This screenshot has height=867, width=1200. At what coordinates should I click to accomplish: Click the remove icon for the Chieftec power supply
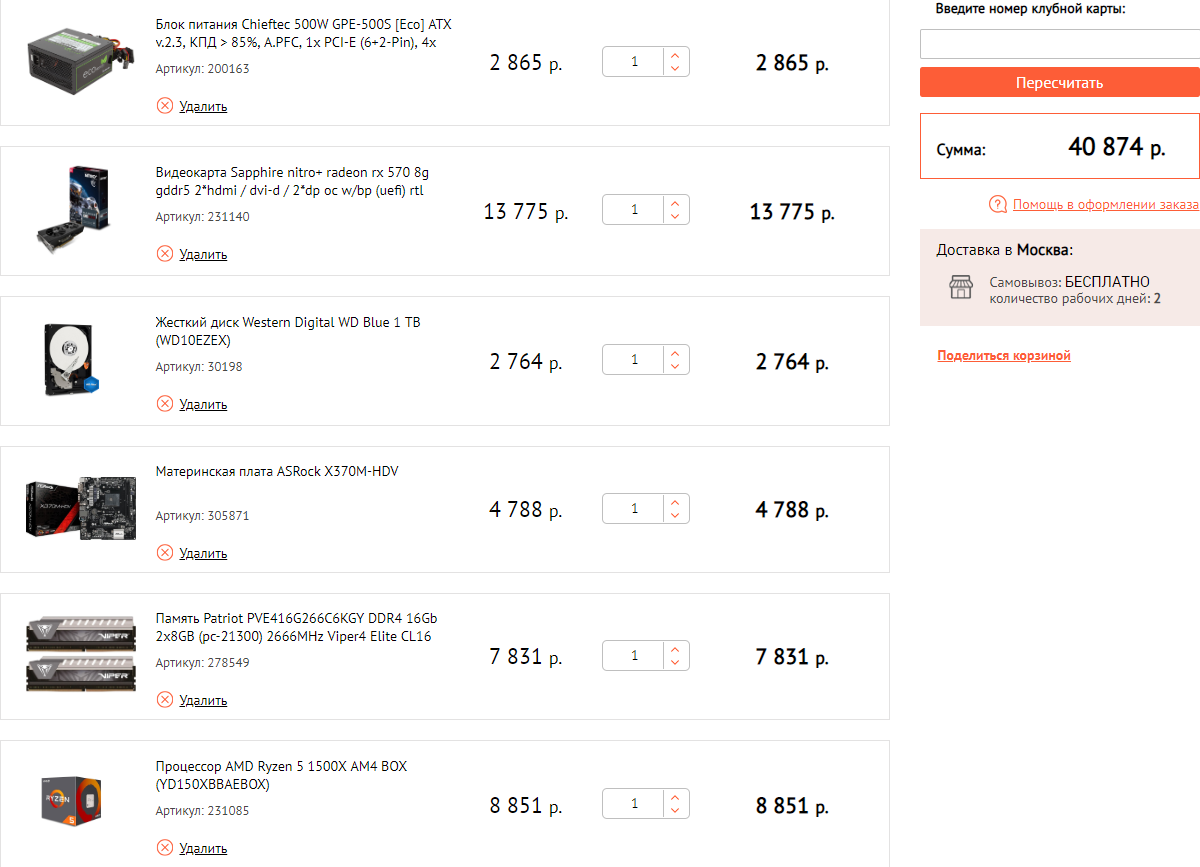click(165, 106)
